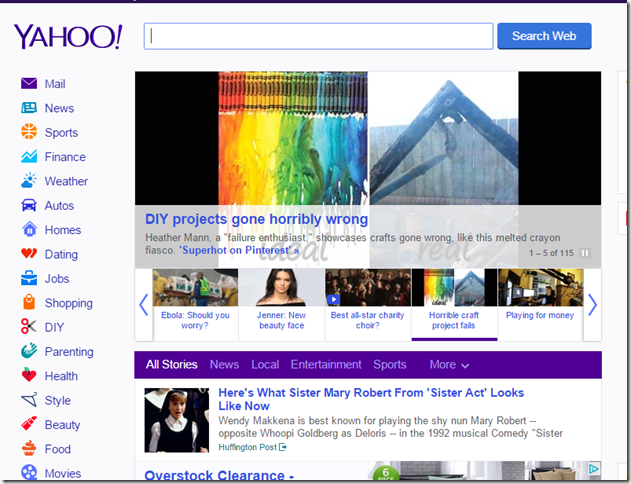The height and width of the screenshot is (484, 631).
Task: Select the Sports basketball icon
Action: pyautogui.click(x=29, y=132)
